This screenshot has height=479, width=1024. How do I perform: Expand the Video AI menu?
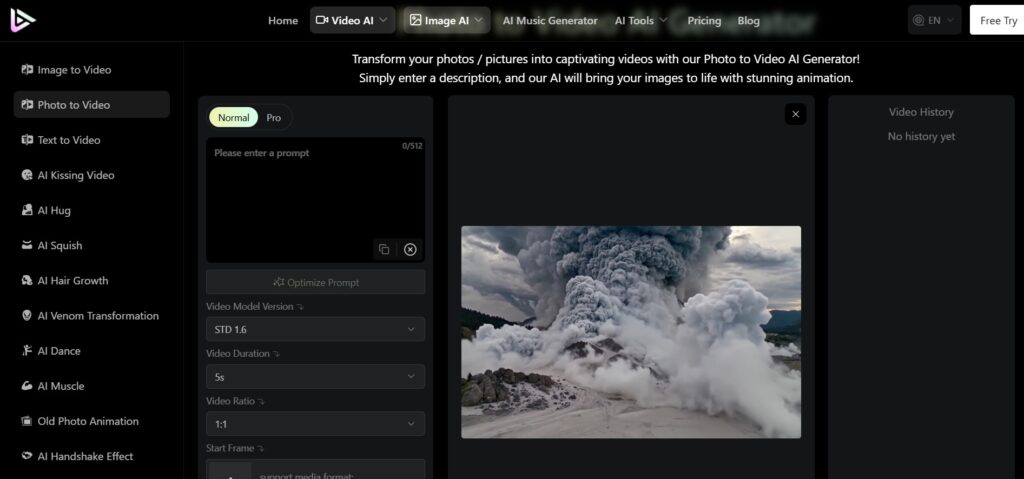[353, 20]
